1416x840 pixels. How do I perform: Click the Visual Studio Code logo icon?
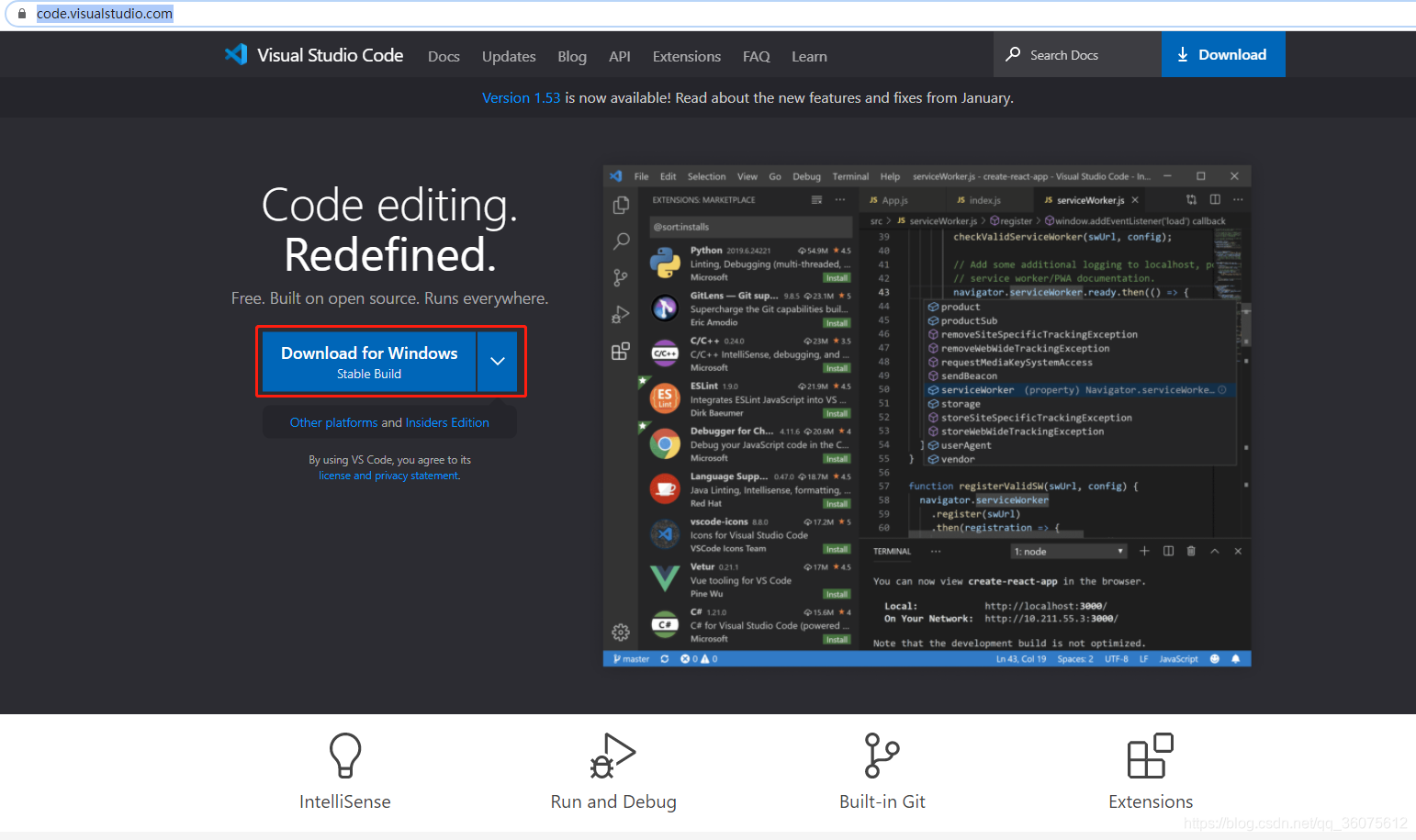coord(236,54)
